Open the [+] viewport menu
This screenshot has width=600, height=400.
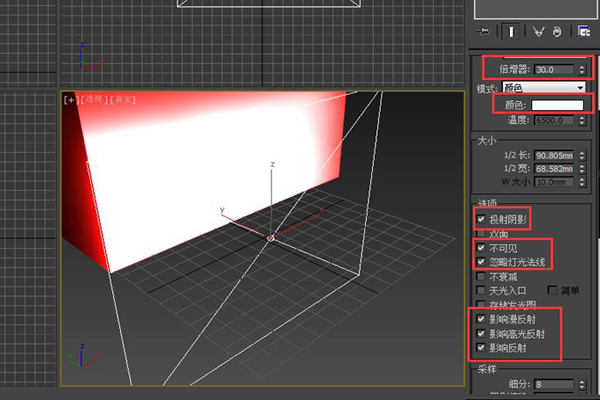tap(71, 99)
